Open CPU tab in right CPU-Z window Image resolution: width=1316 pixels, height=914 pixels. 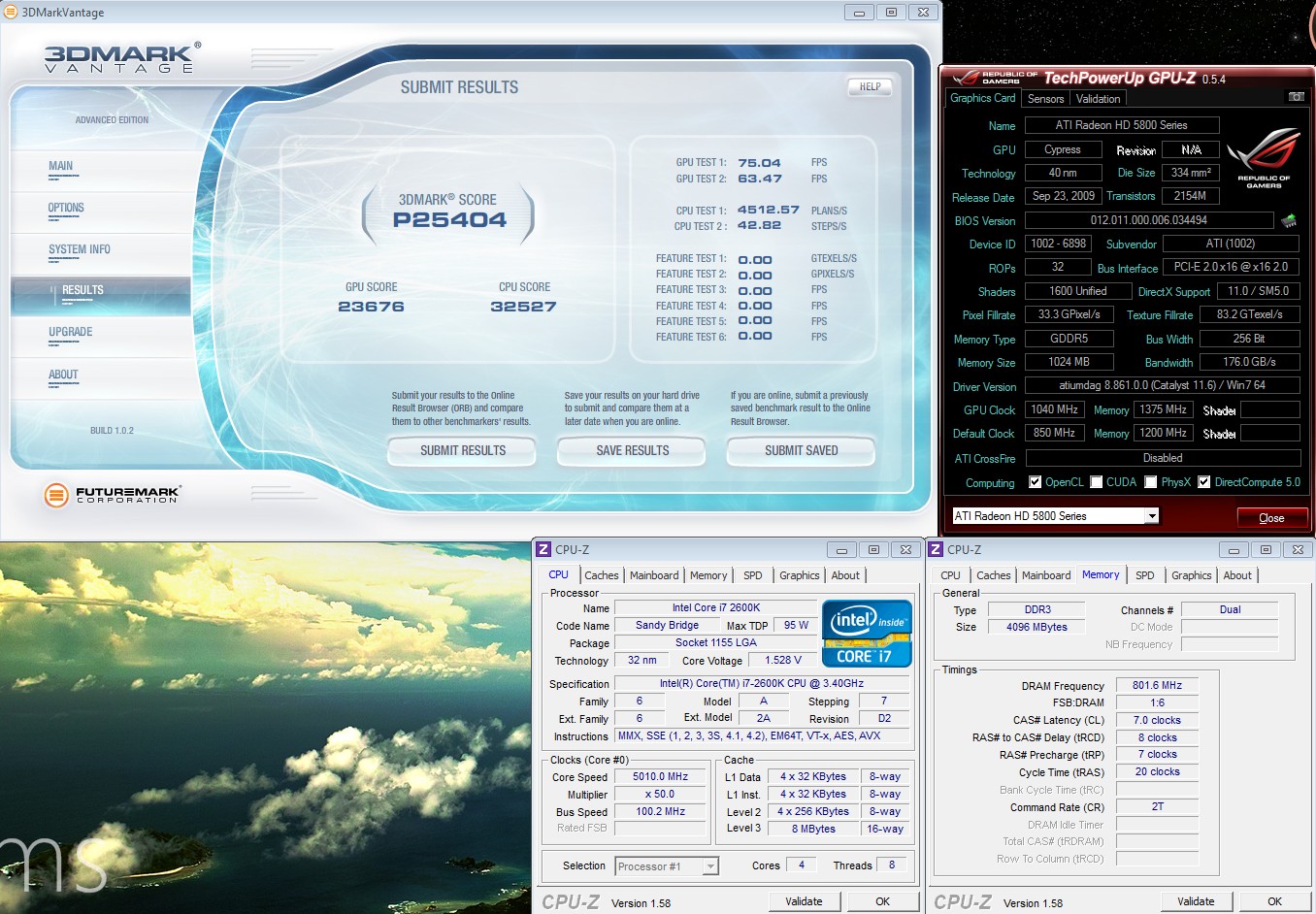point(951,575)
